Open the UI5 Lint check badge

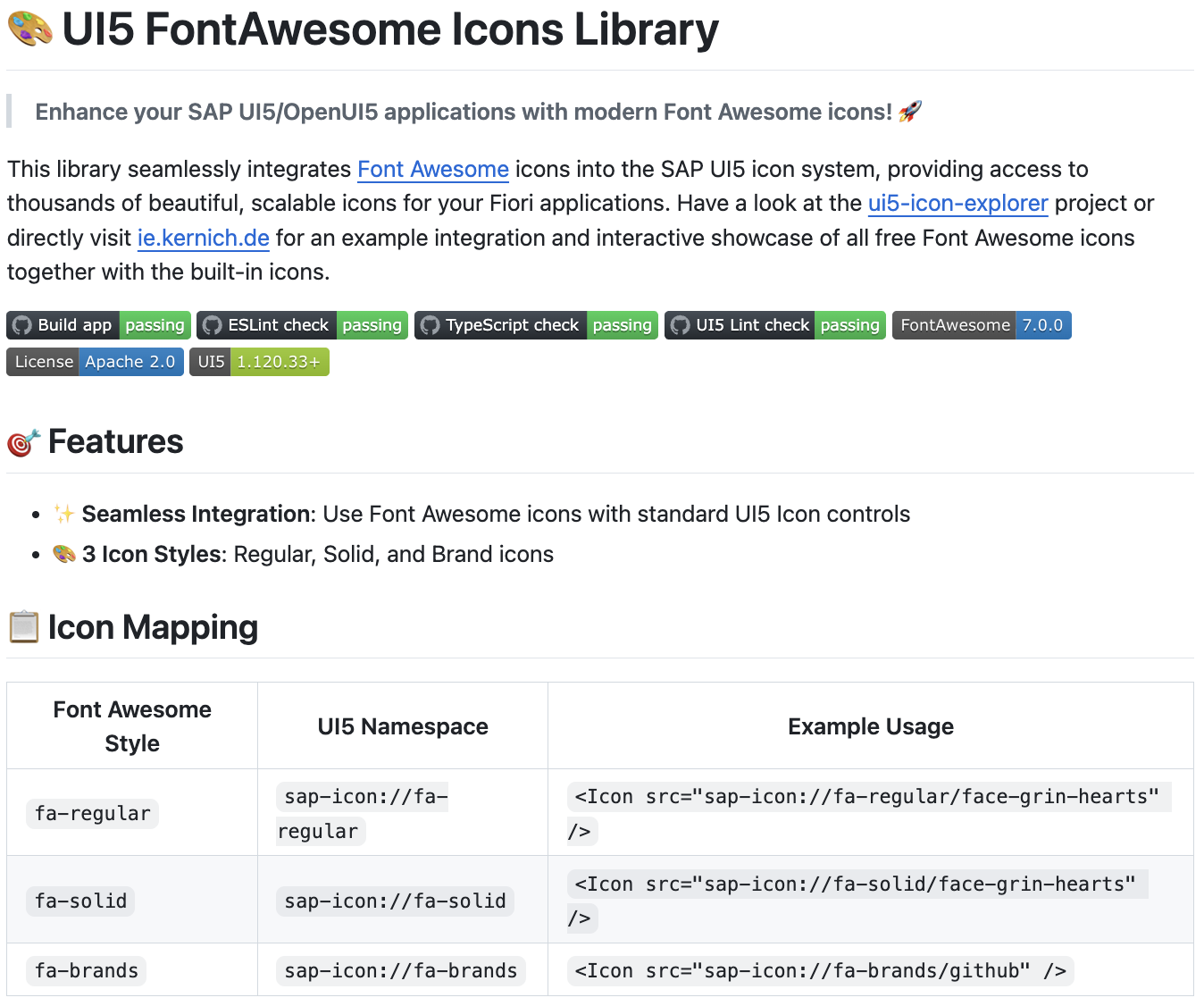click(774, 325)
